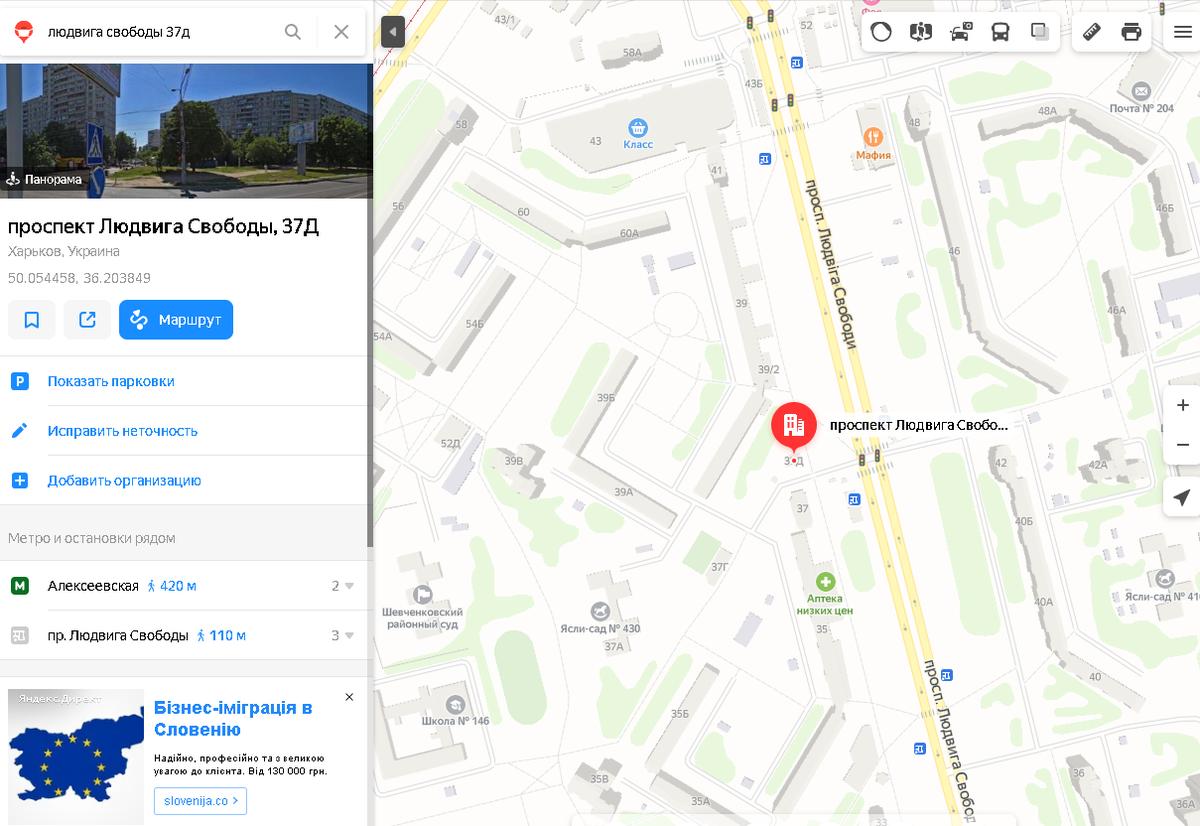Save address with bookmark icon
Image resolution: width=1200 pixels, height=826 pixels.
click(32, 320)
